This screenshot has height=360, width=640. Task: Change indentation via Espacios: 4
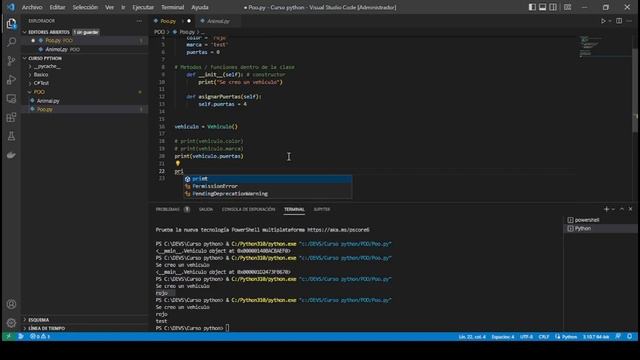pyautogui.click(x=503, y=337)
